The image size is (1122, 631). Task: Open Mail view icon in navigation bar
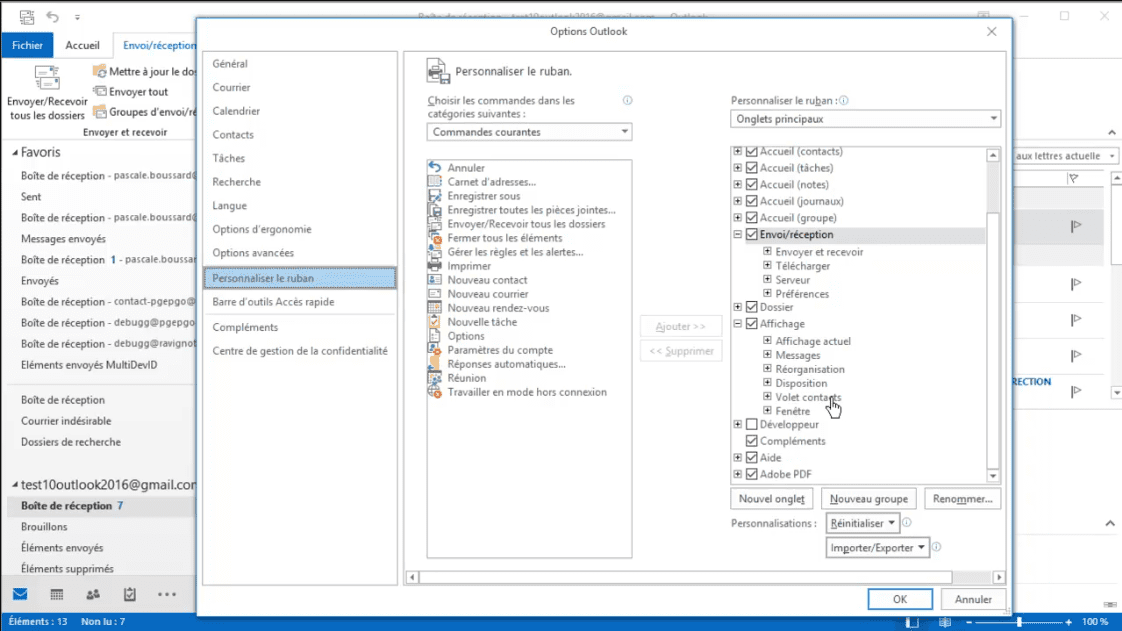point(20,594)
